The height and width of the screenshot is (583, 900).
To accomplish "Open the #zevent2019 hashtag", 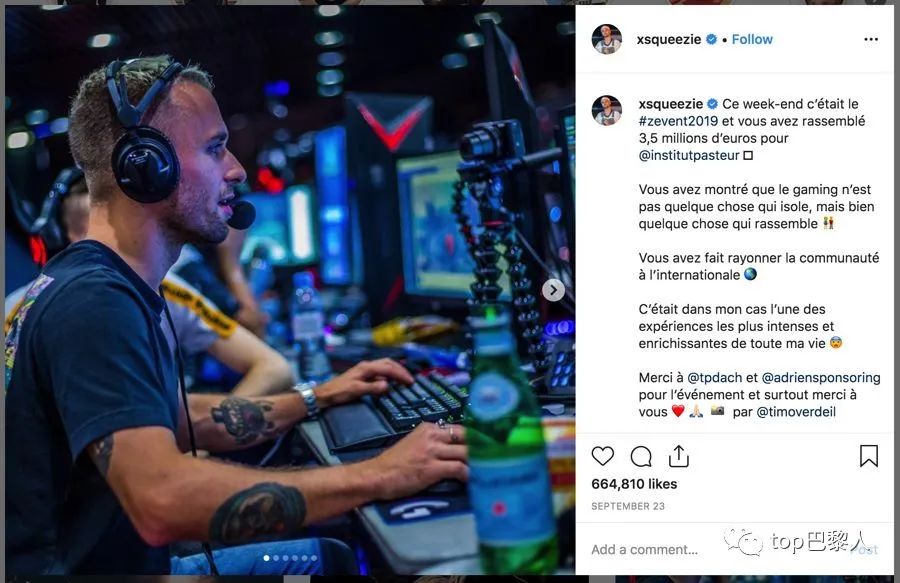I will pyautogui.click(x=678, y=121).
